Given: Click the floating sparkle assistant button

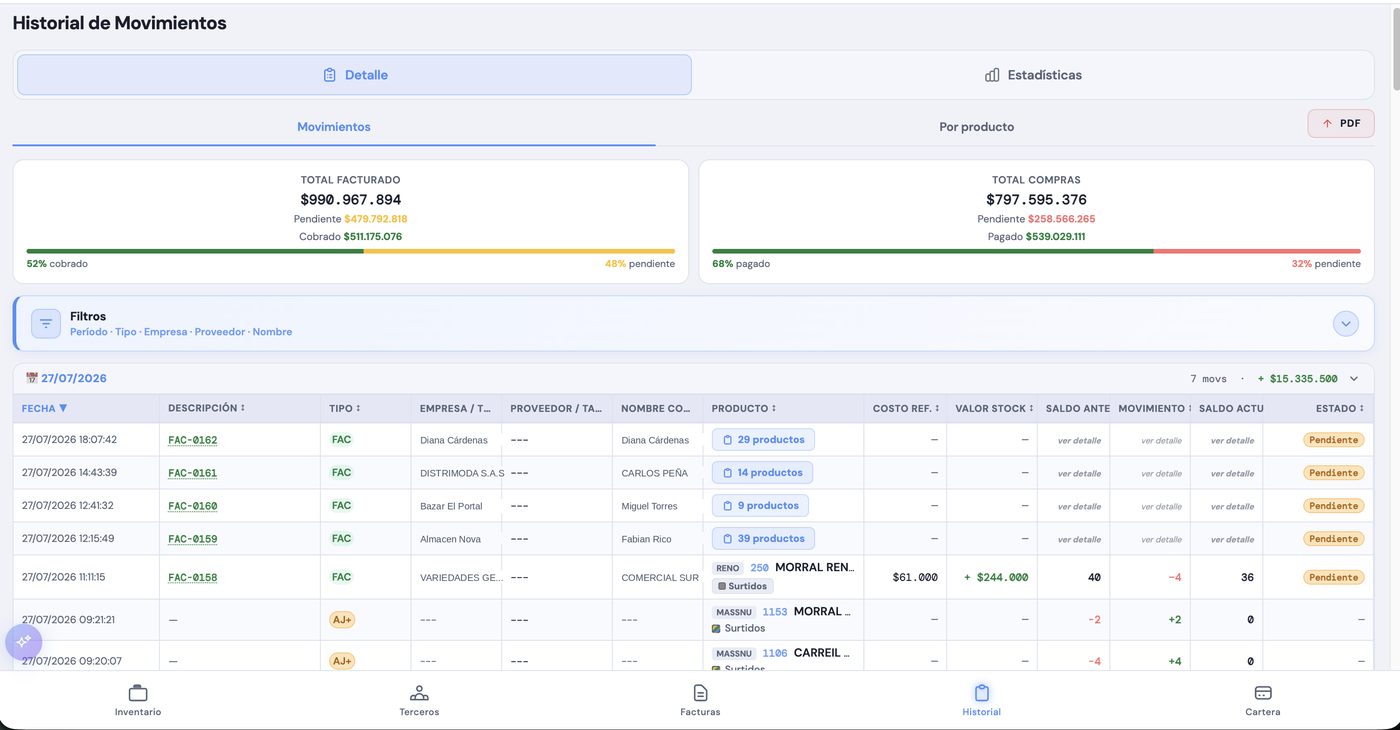Looking at the screenshot, I should tap(23, 641).
